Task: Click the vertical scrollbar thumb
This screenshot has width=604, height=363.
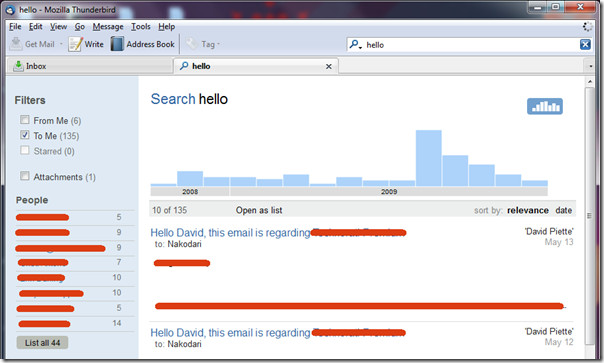Action: [590, 216]
